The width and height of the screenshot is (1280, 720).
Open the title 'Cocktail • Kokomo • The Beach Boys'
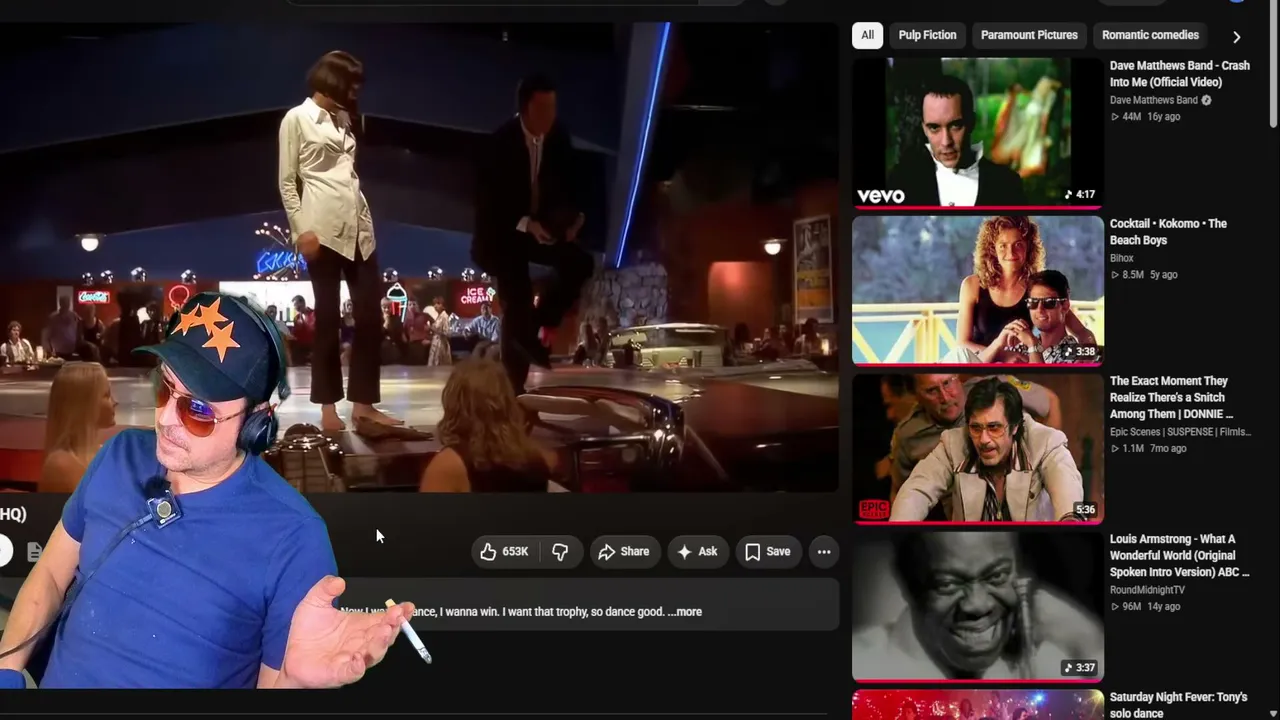pos(1168,232)
